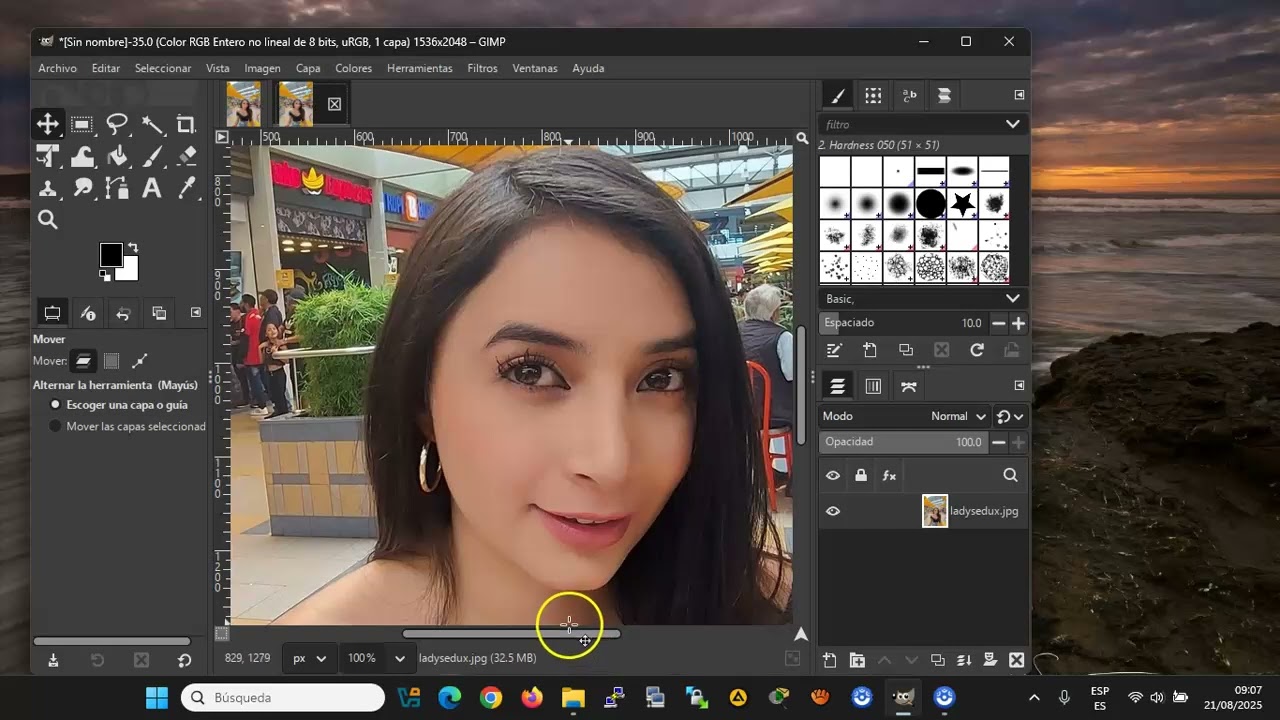Image resolution: width=1280 pixels, height=720 pixels.
Task: Decrease Espaciado with the minus button
Action: tap(998, 323)
